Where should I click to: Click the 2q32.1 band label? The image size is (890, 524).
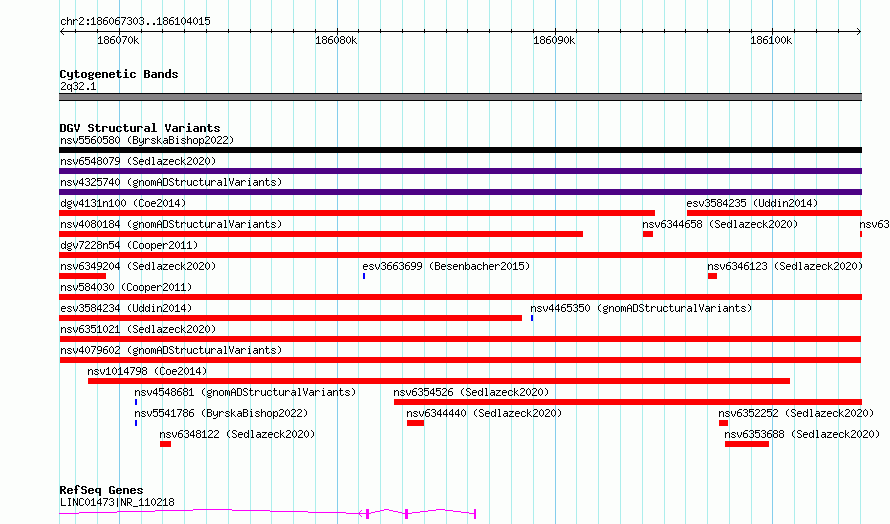(x=78, y=86)
